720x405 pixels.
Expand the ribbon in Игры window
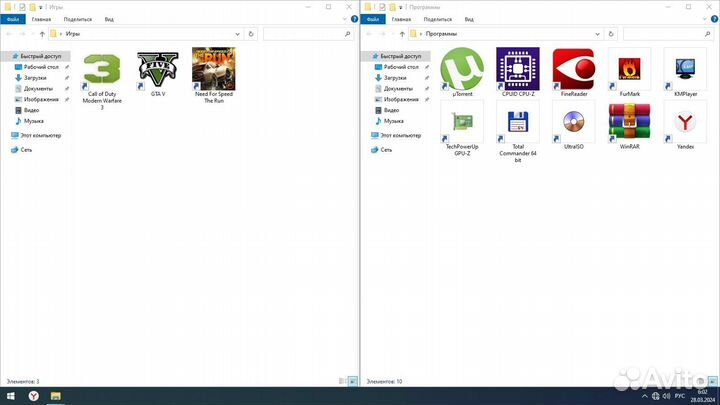[344, 19]
